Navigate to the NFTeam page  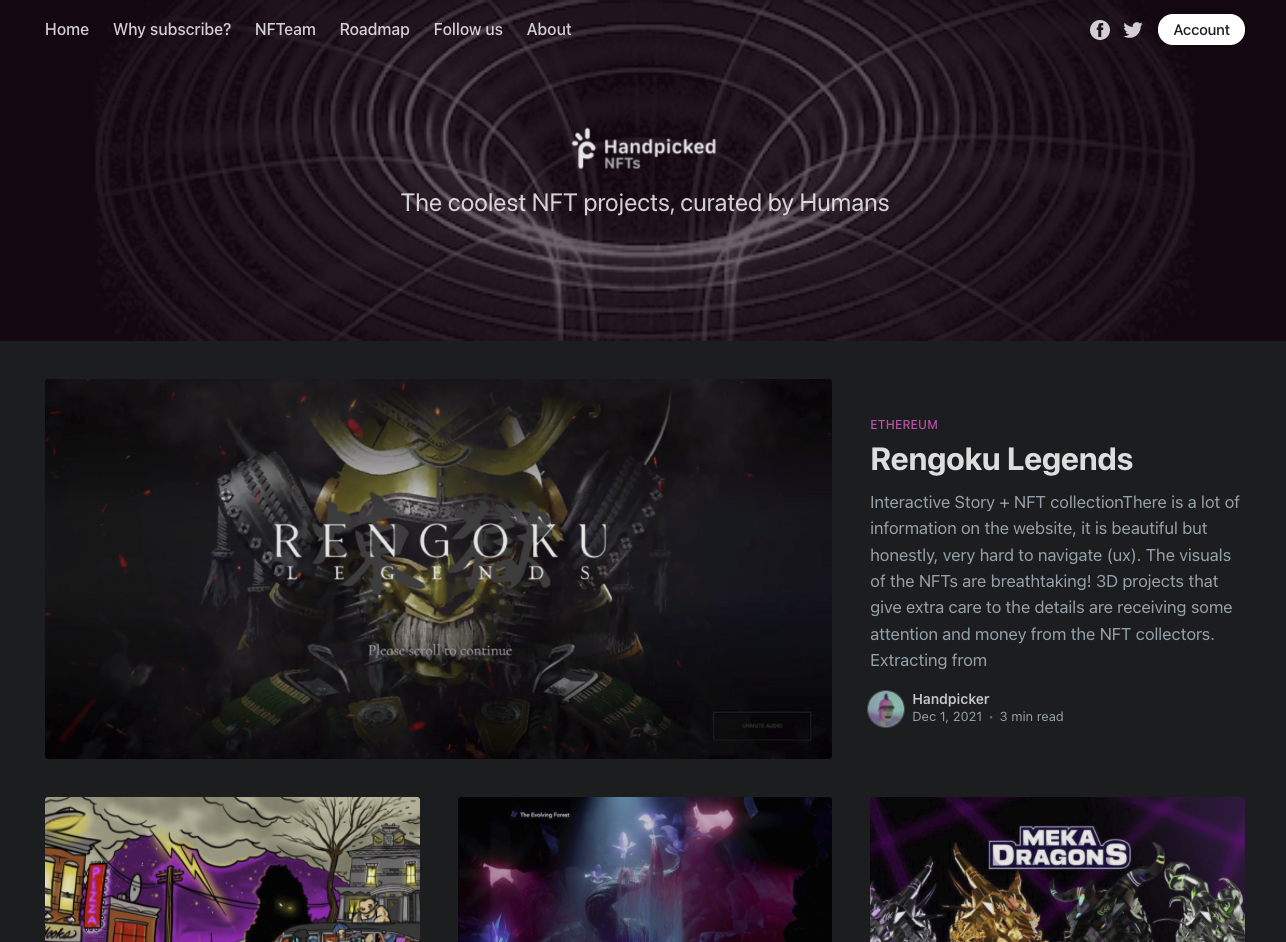(285, 30)
